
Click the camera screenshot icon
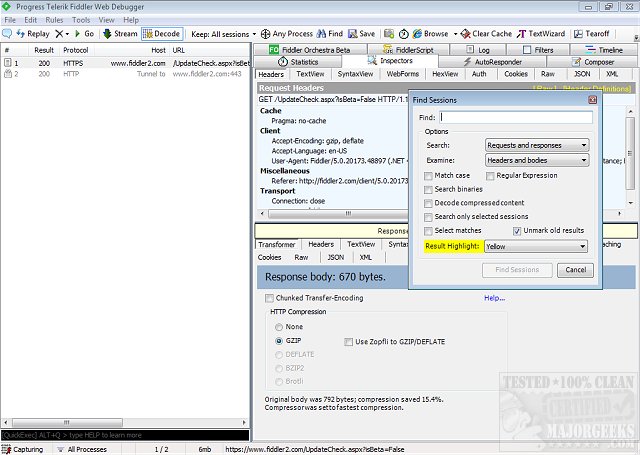(389, 34)
